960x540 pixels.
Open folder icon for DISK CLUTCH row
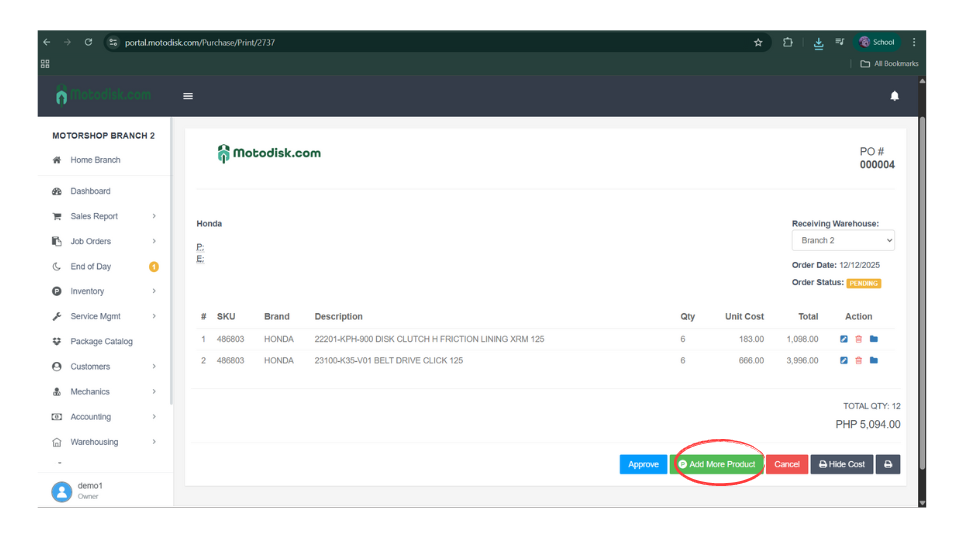[874, 339]
